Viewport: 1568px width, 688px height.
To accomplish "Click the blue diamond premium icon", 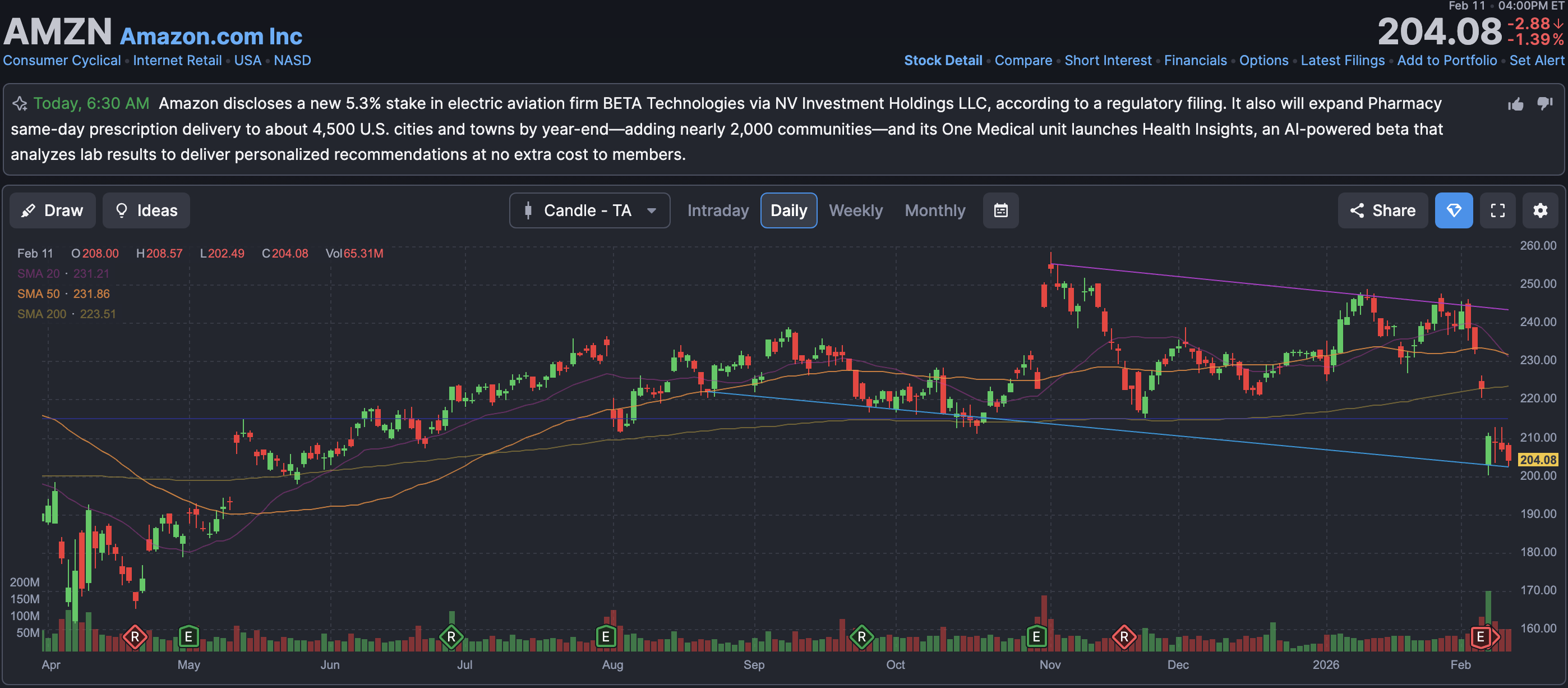I will click(x=1453, y=210).
